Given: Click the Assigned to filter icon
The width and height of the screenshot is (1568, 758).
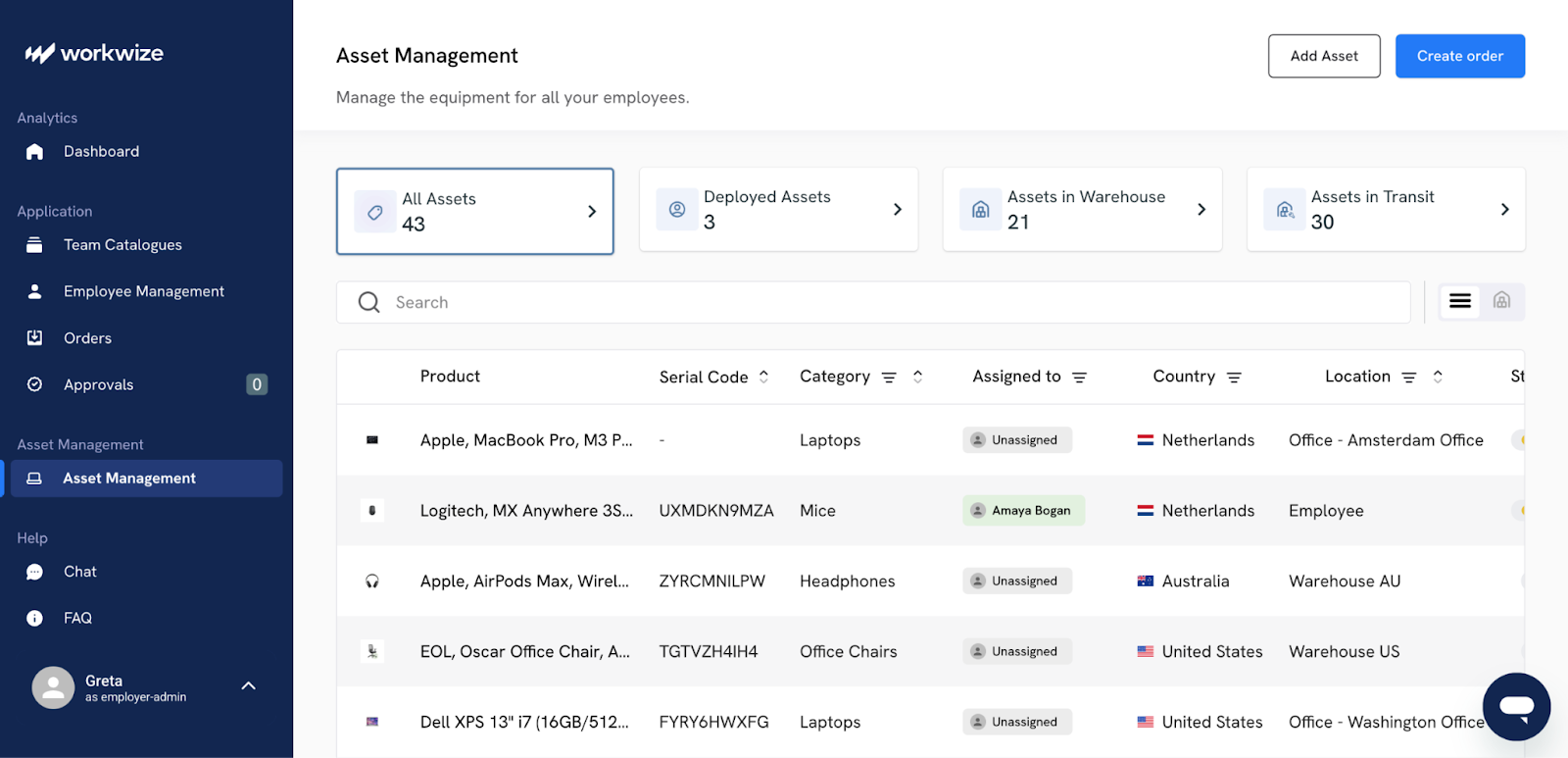Looking at the screenshot, I should (x=1079, y=378).
